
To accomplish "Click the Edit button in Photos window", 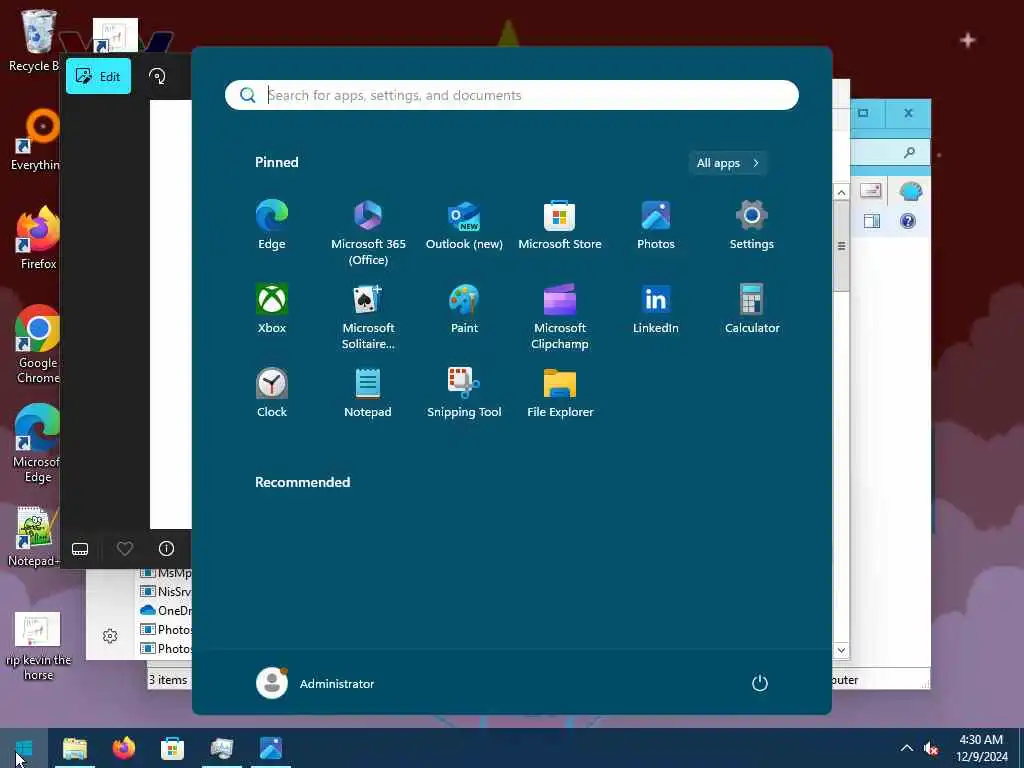I will pyautogui.click(x=99, y=76).
